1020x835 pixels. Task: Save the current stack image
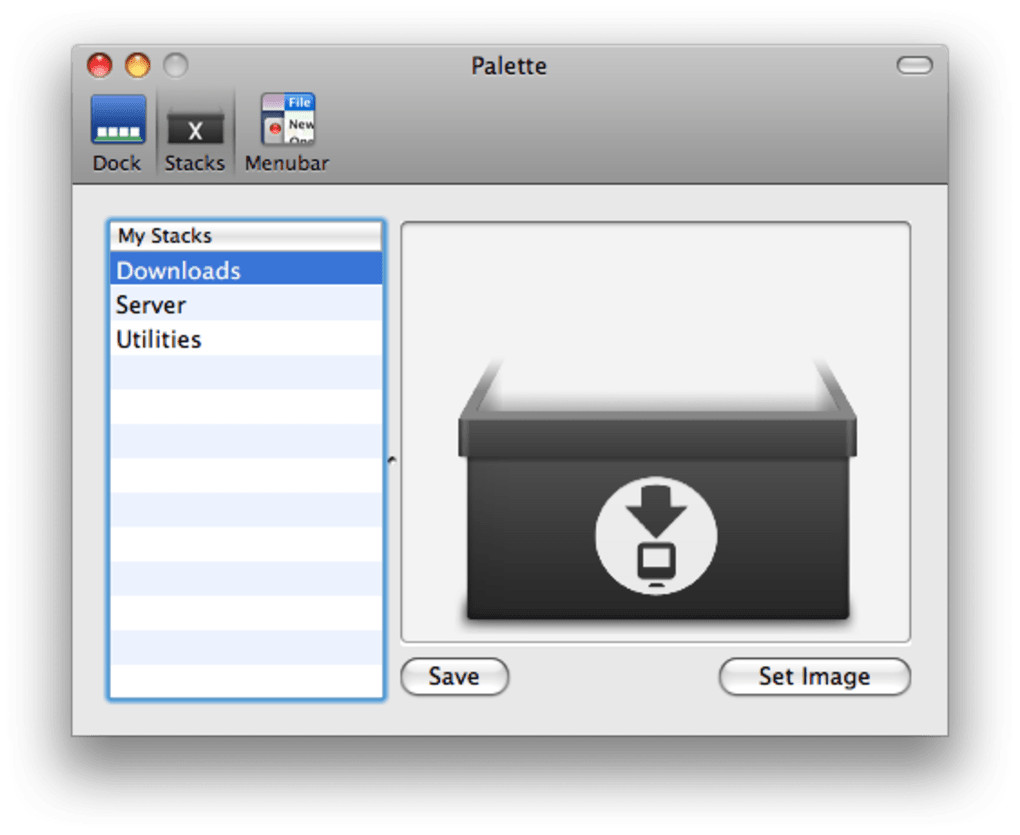coord(454,676)
